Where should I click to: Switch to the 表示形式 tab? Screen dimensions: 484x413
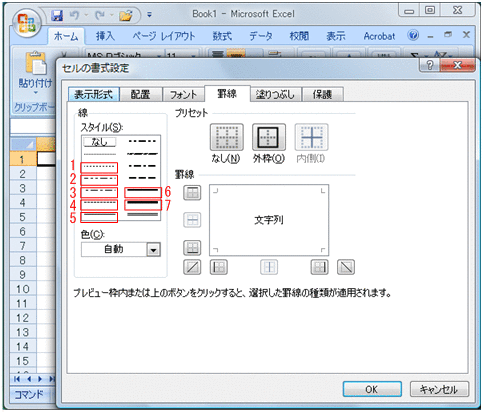point(93,95)
